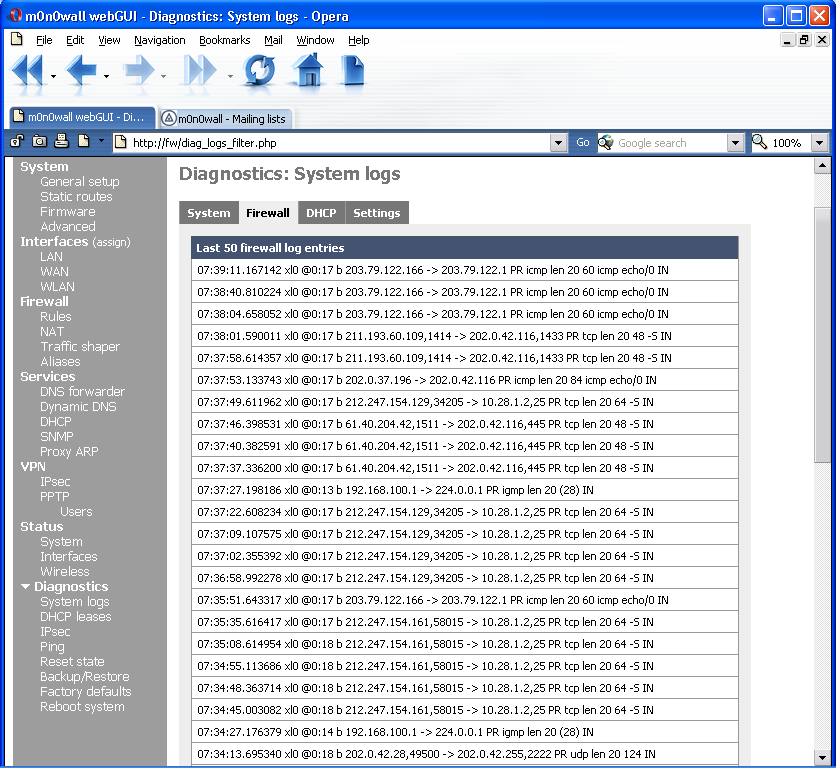Open a new page with the blank page icon
The image size is (836, 768).
(x=352, y=71)
